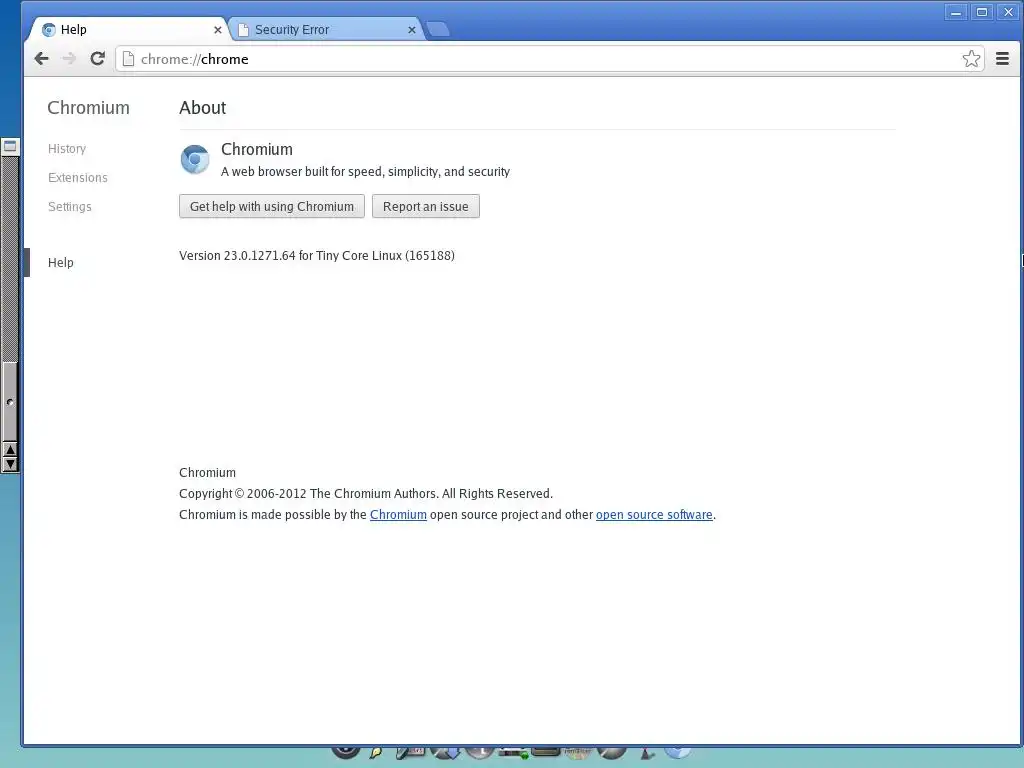This screenshot has width=1024, height=768.
Task: Close the Help tab
Action: coord(217,30)
